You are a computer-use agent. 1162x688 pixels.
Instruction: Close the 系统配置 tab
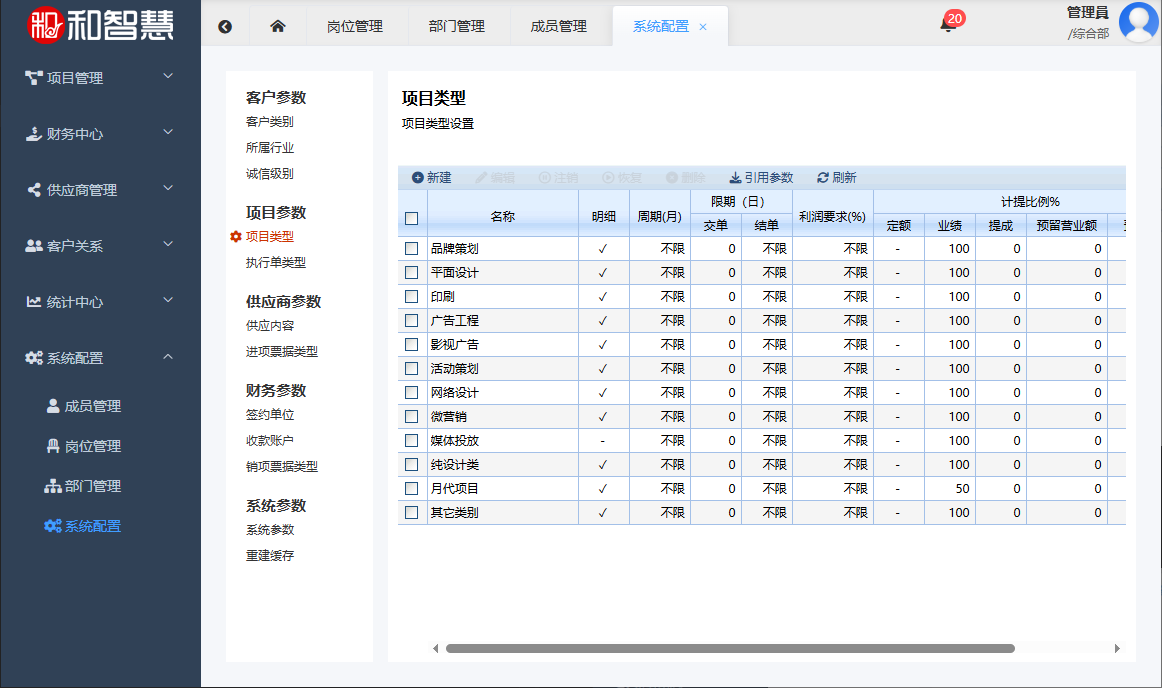point(703,27)
